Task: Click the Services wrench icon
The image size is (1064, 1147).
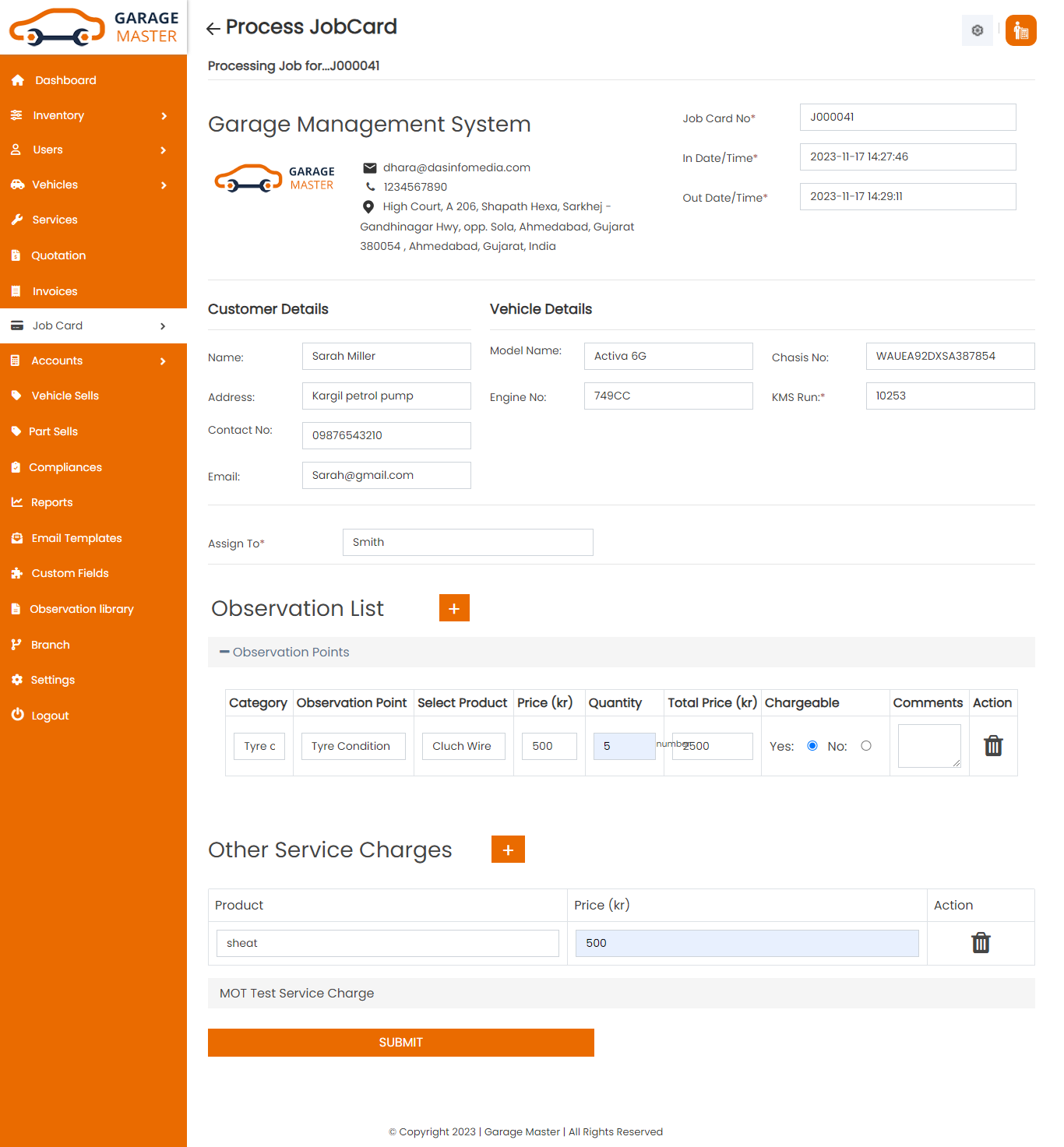Action: [x=17, y=220]
